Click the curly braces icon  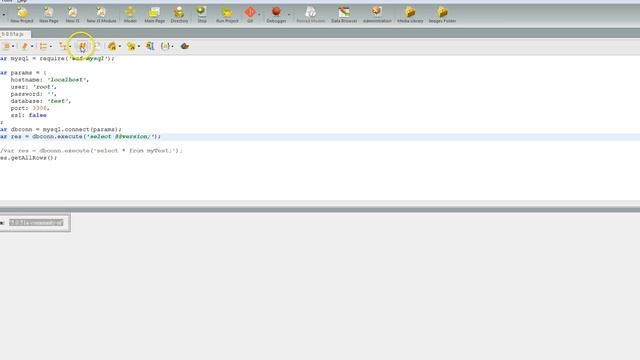pyautogui.click(x=165, y=46)
